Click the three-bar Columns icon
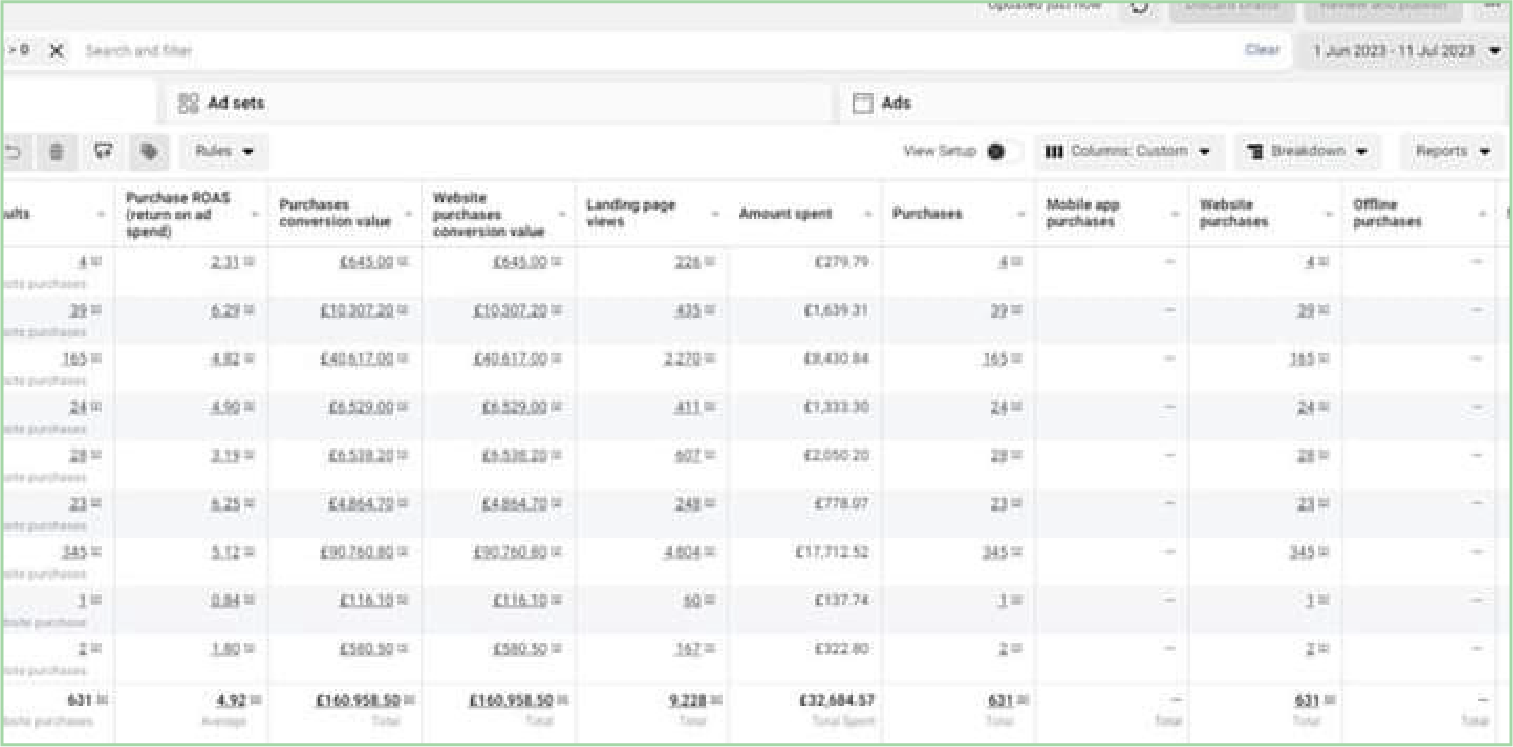This screenshot has height=747, width=1513. 1053,152
